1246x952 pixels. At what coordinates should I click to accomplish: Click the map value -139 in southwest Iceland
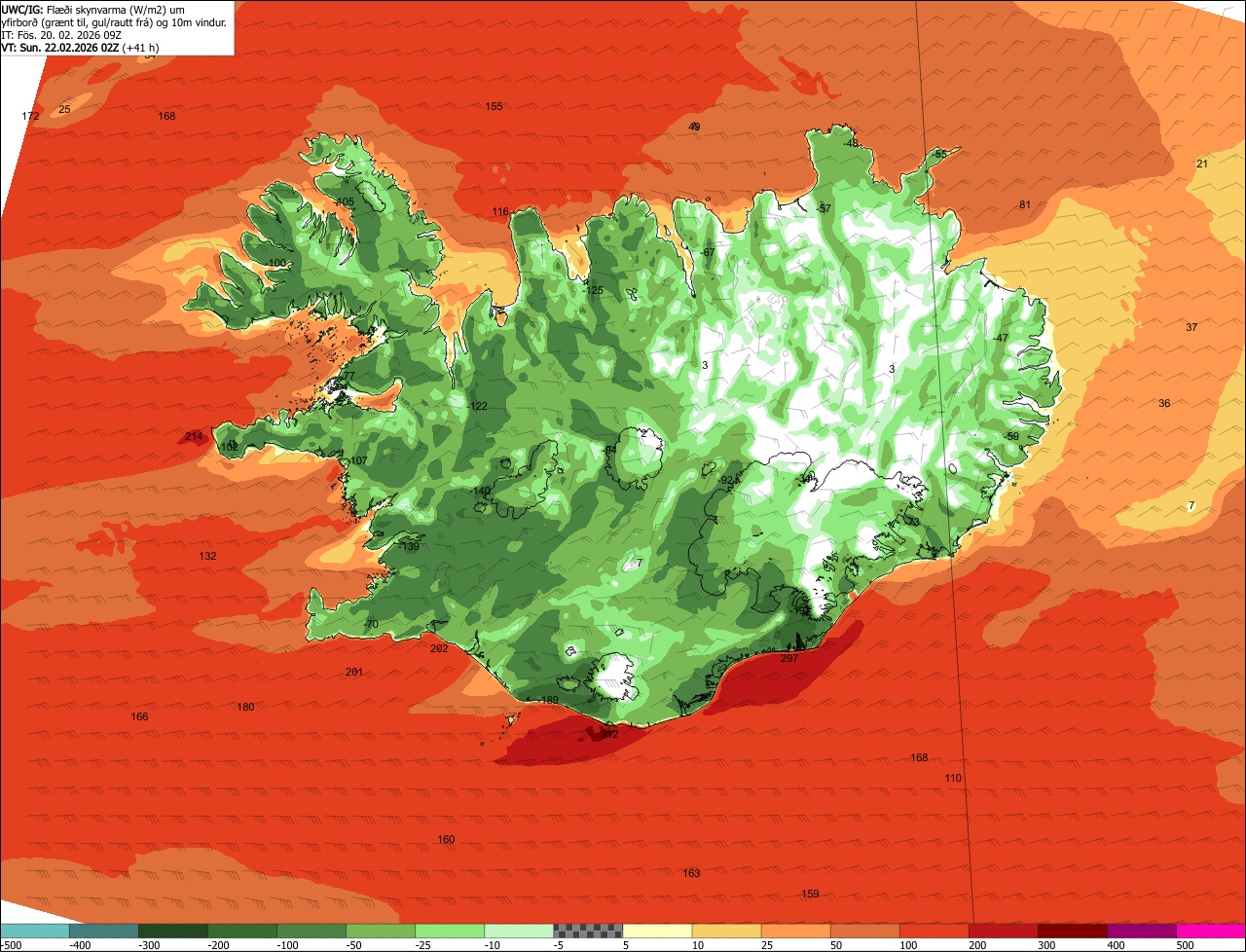(x=409, y=546)
